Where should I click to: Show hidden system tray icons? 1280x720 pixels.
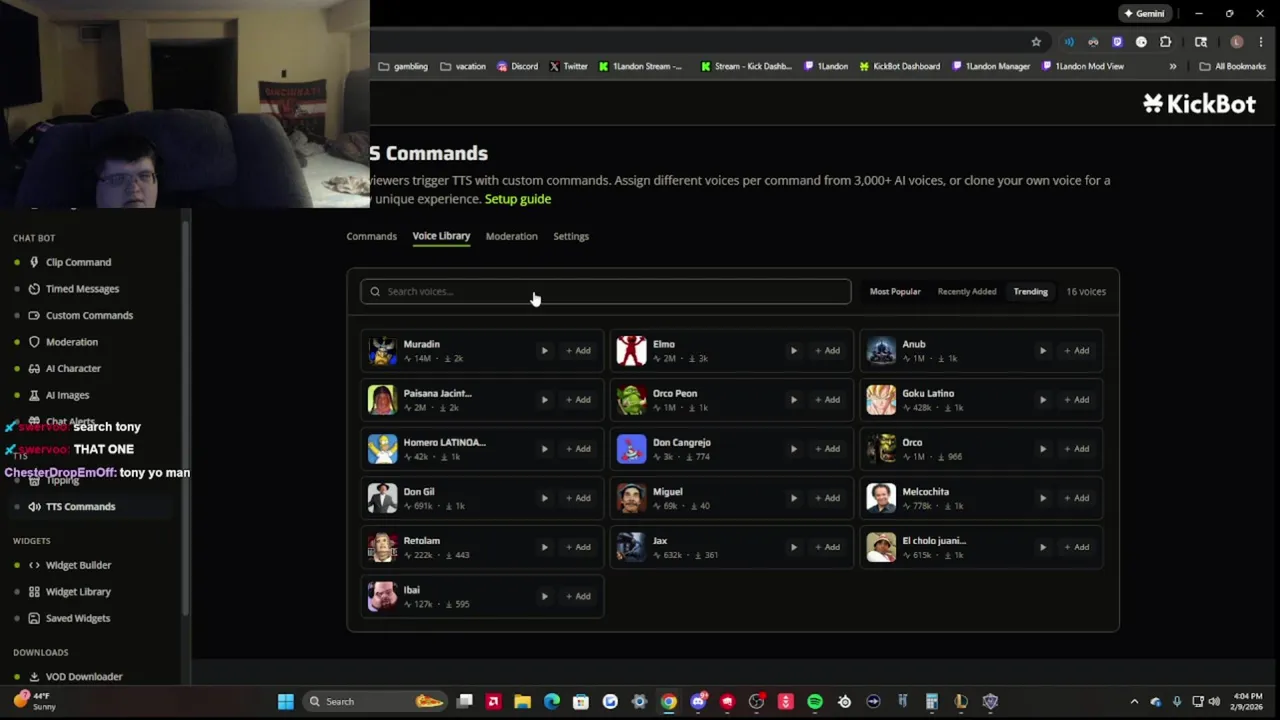1134,702
